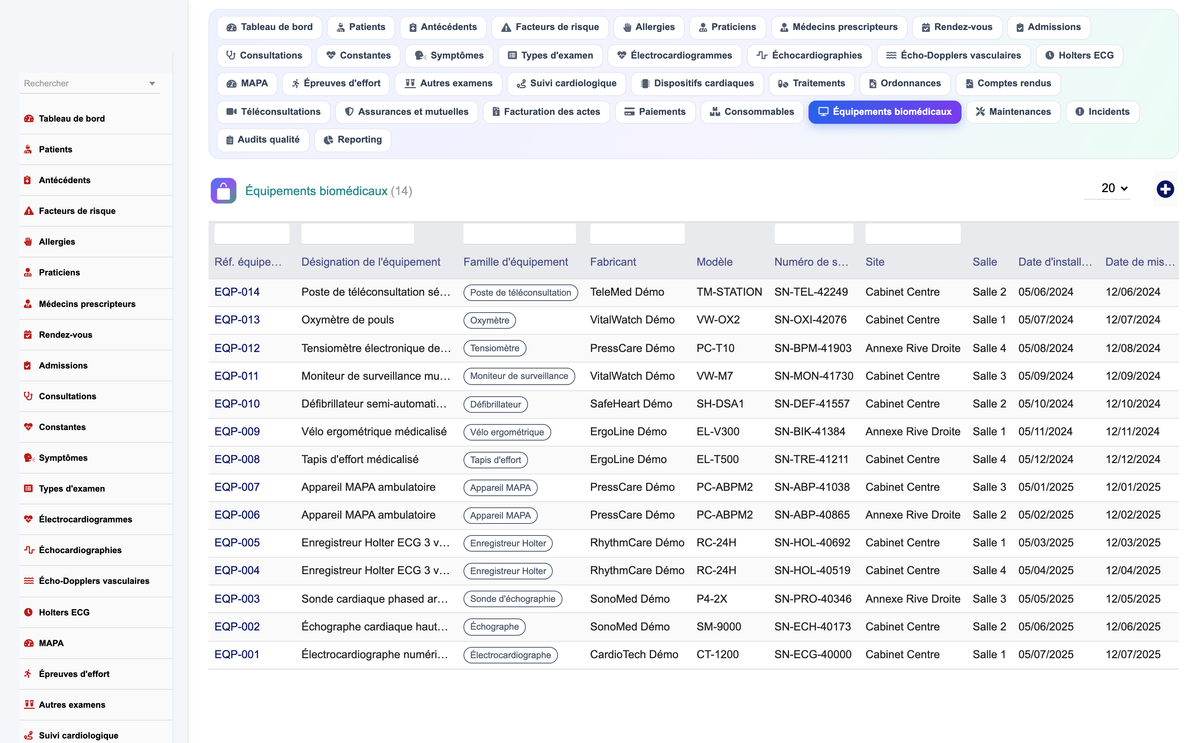Click the Types d'examen sidebar icon
Screen dimensions: 1200x743
28,489
